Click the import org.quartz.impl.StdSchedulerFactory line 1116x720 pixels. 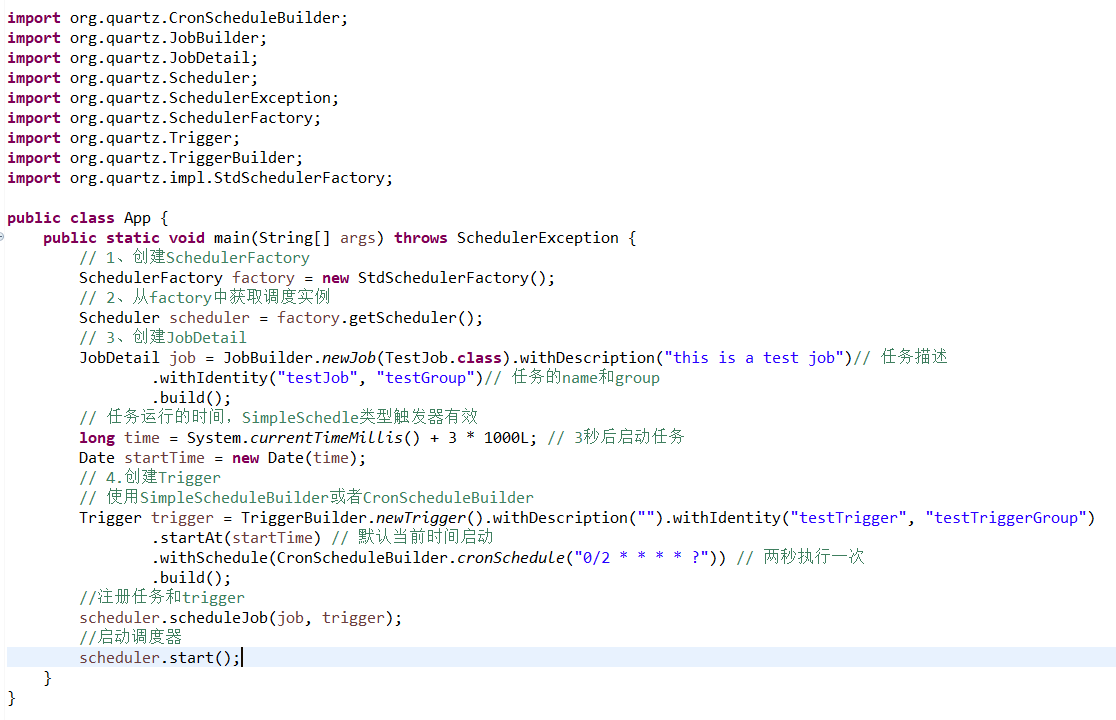(x=200, y=177)
